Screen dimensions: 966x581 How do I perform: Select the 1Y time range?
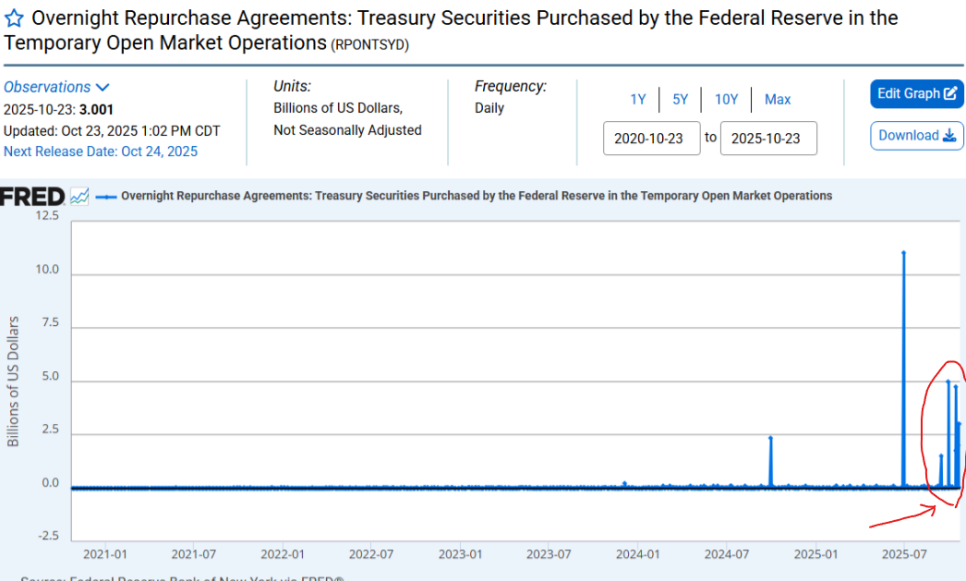click(637, 99)
